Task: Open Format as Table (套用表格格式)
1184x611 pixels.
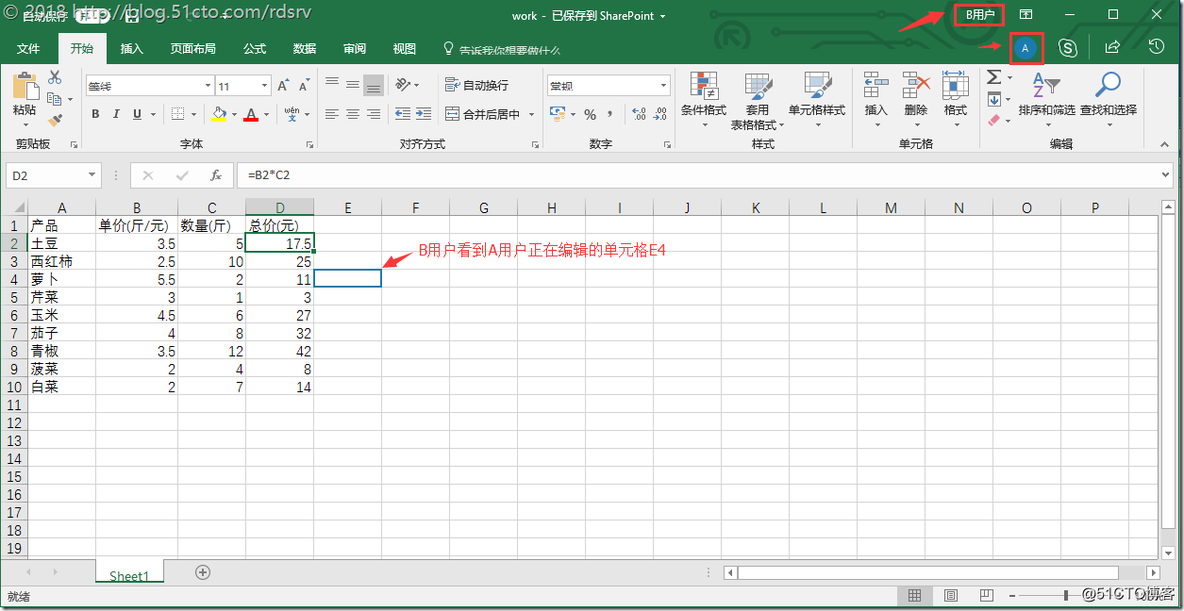Action: click(x=757, y=101)
